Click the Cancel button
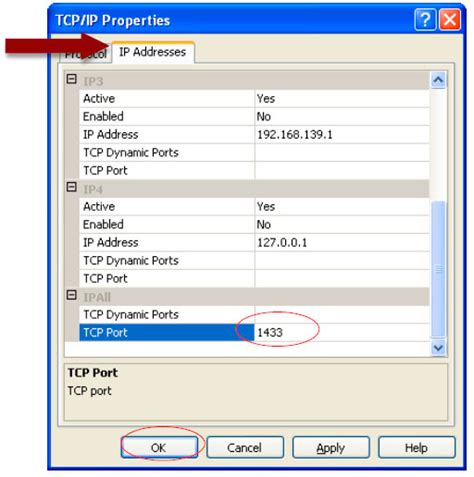This screenshot has width=474, height=477. [244, 448]
